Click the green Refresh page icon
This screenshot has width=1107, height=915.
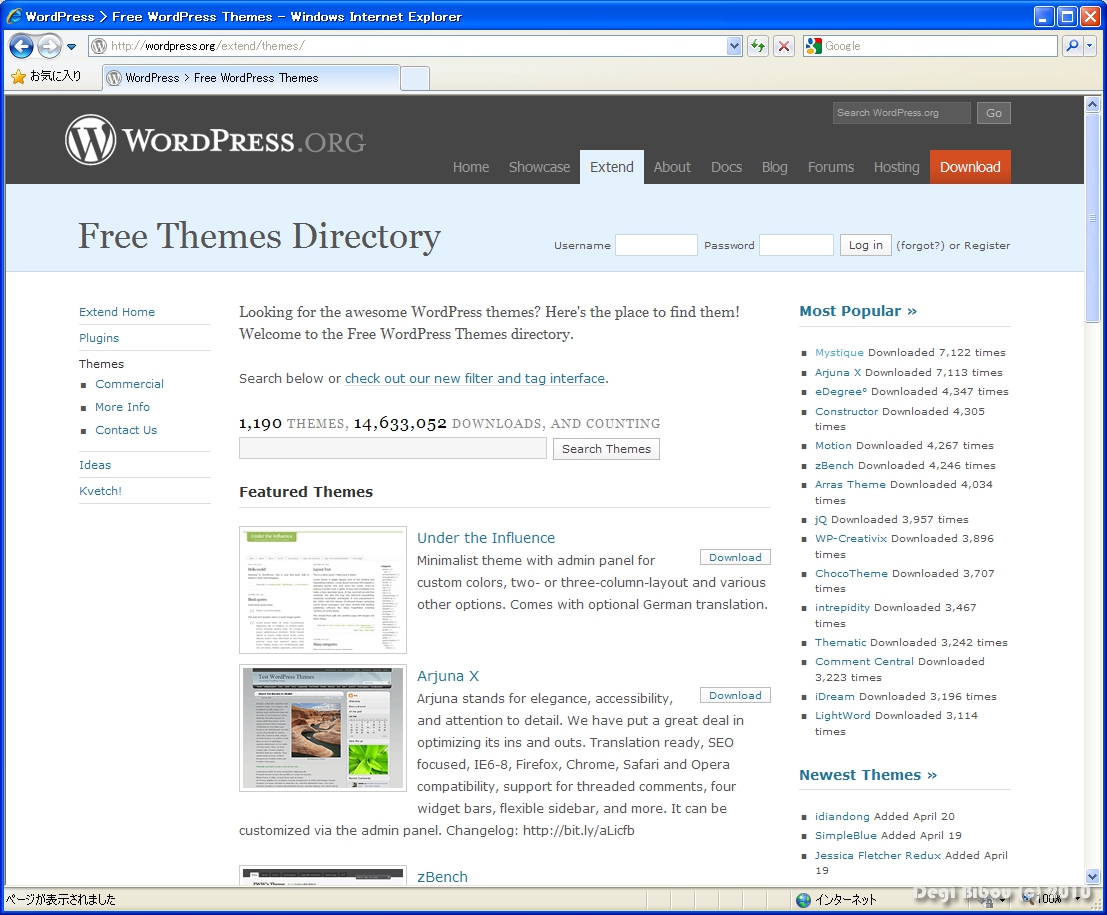tap(758, 46)
